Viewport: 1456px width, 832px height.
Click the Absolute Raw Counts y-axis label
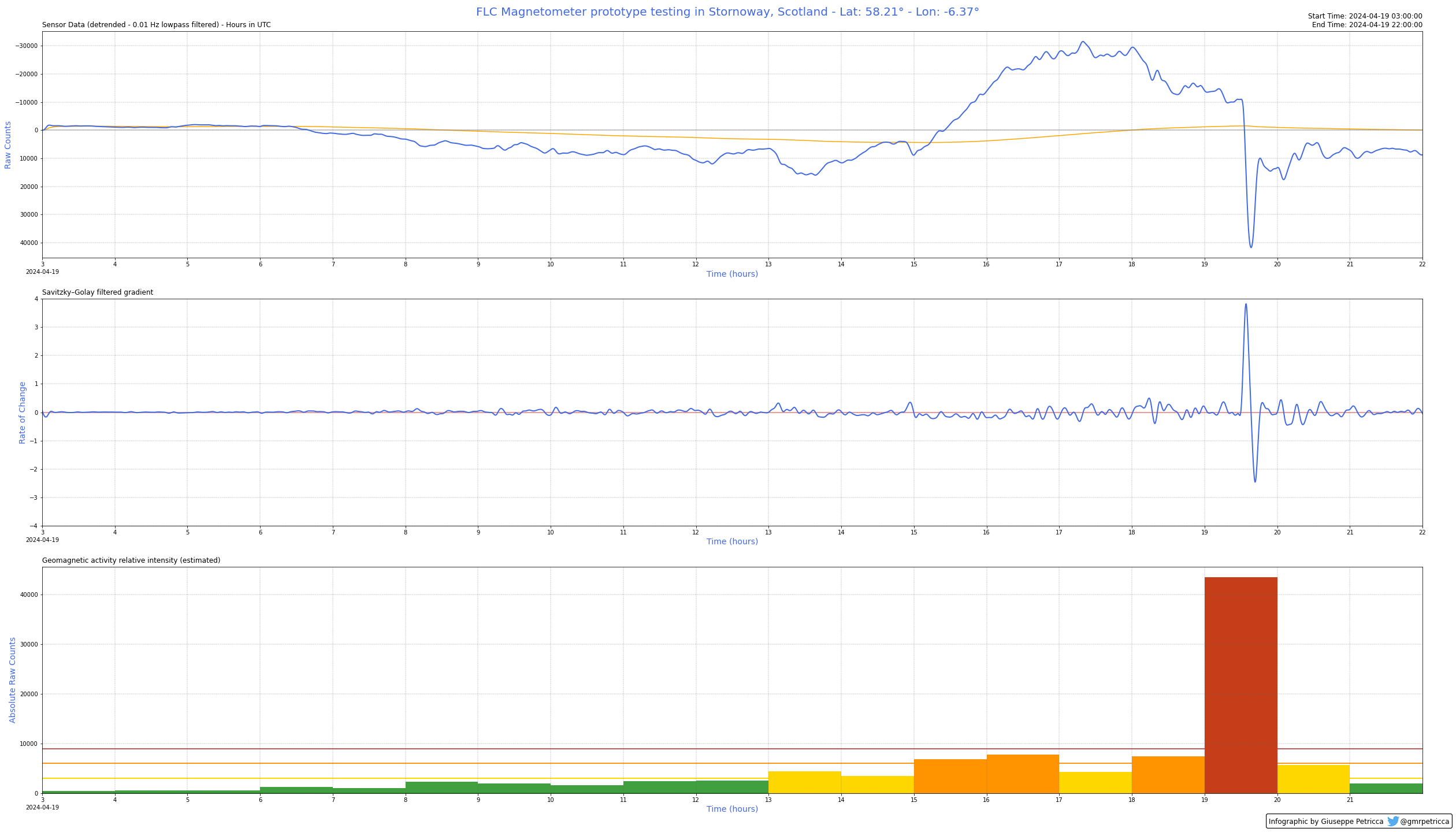13,680
